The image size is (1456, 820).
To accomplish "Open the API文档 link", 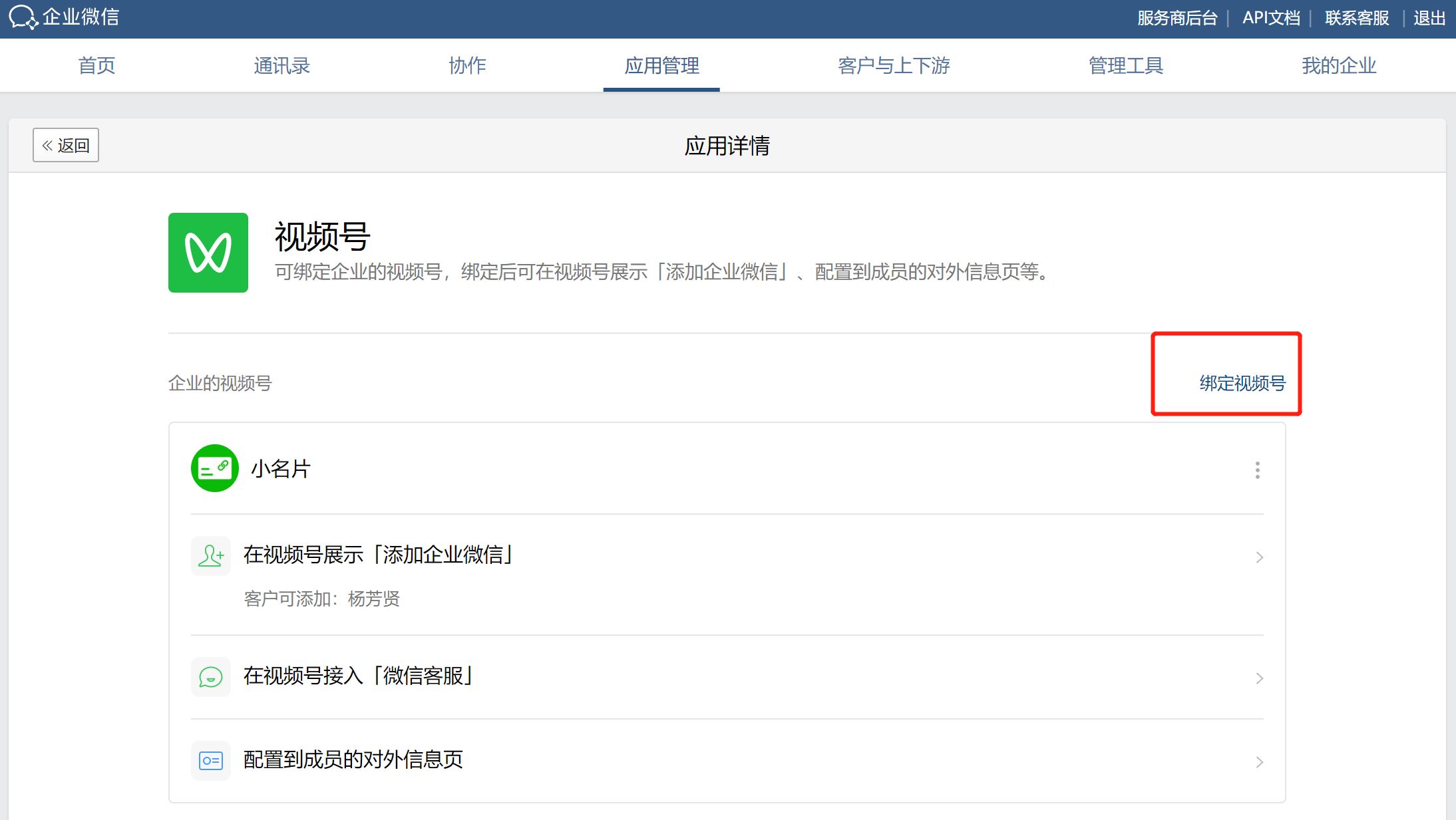I will click(1271, 18).
